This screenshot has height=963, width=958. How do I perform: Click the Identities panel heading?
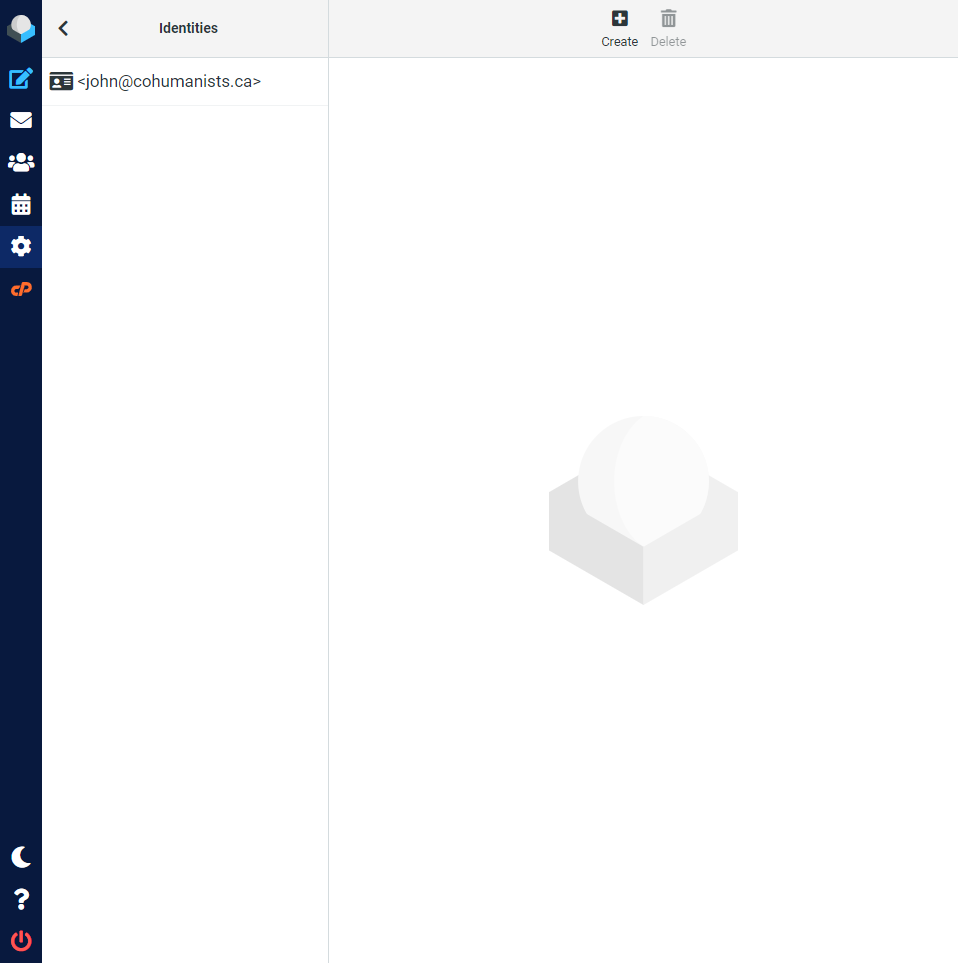click(188, 28)
